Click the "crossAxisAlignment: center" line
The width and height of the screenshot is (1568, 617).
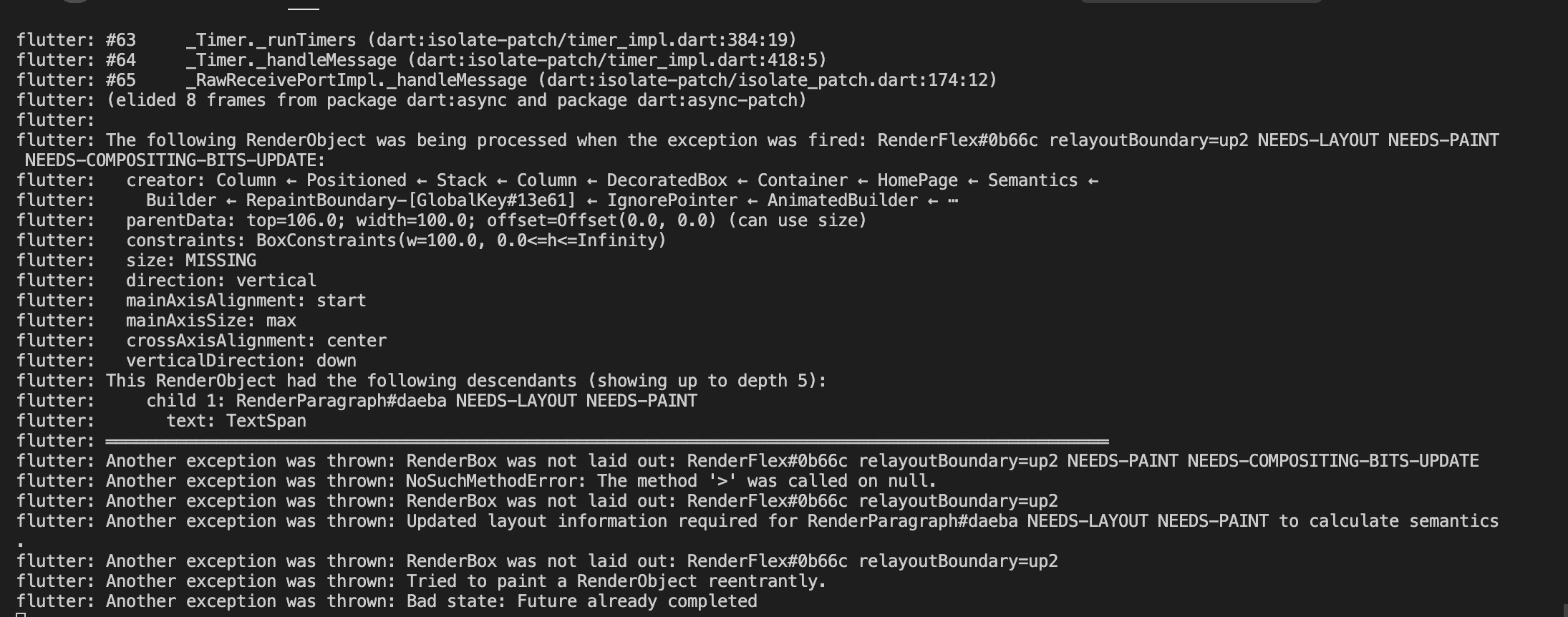pyautogui.click(x=256, y=341)
